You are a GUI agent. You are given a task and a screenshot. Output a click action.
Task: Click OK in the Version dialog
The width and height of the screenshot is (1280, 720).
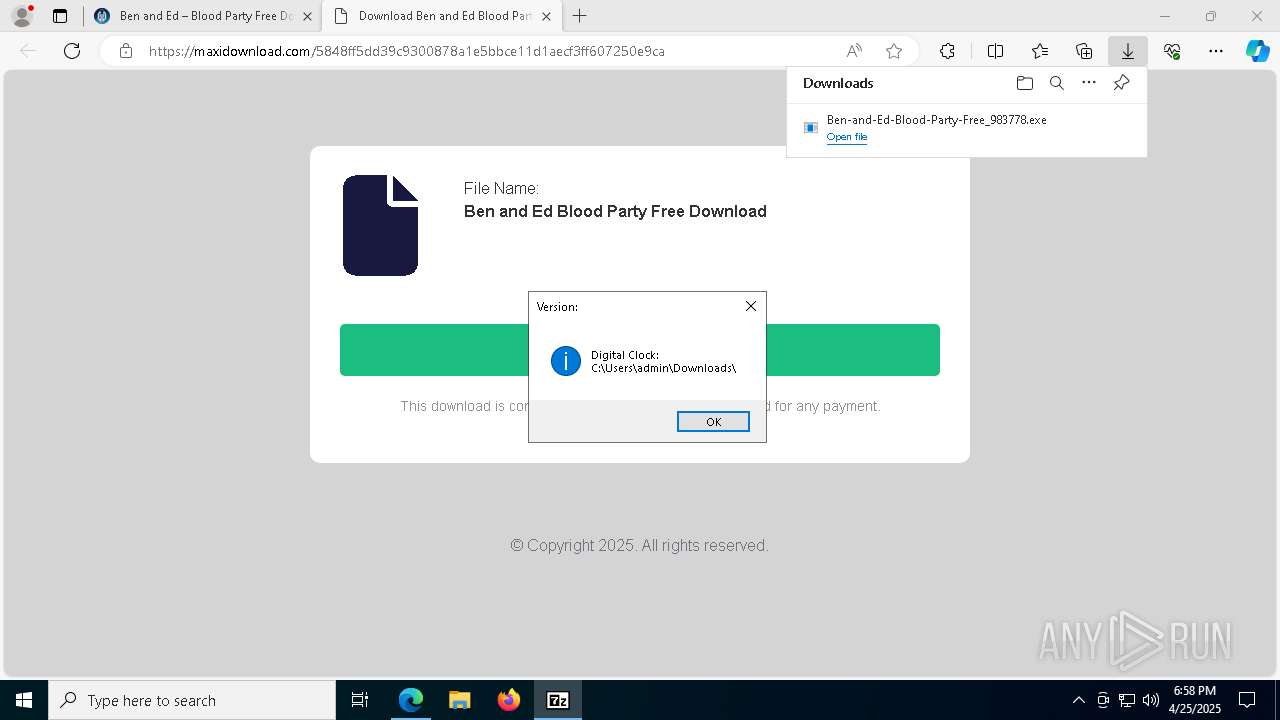coord(713,422)
